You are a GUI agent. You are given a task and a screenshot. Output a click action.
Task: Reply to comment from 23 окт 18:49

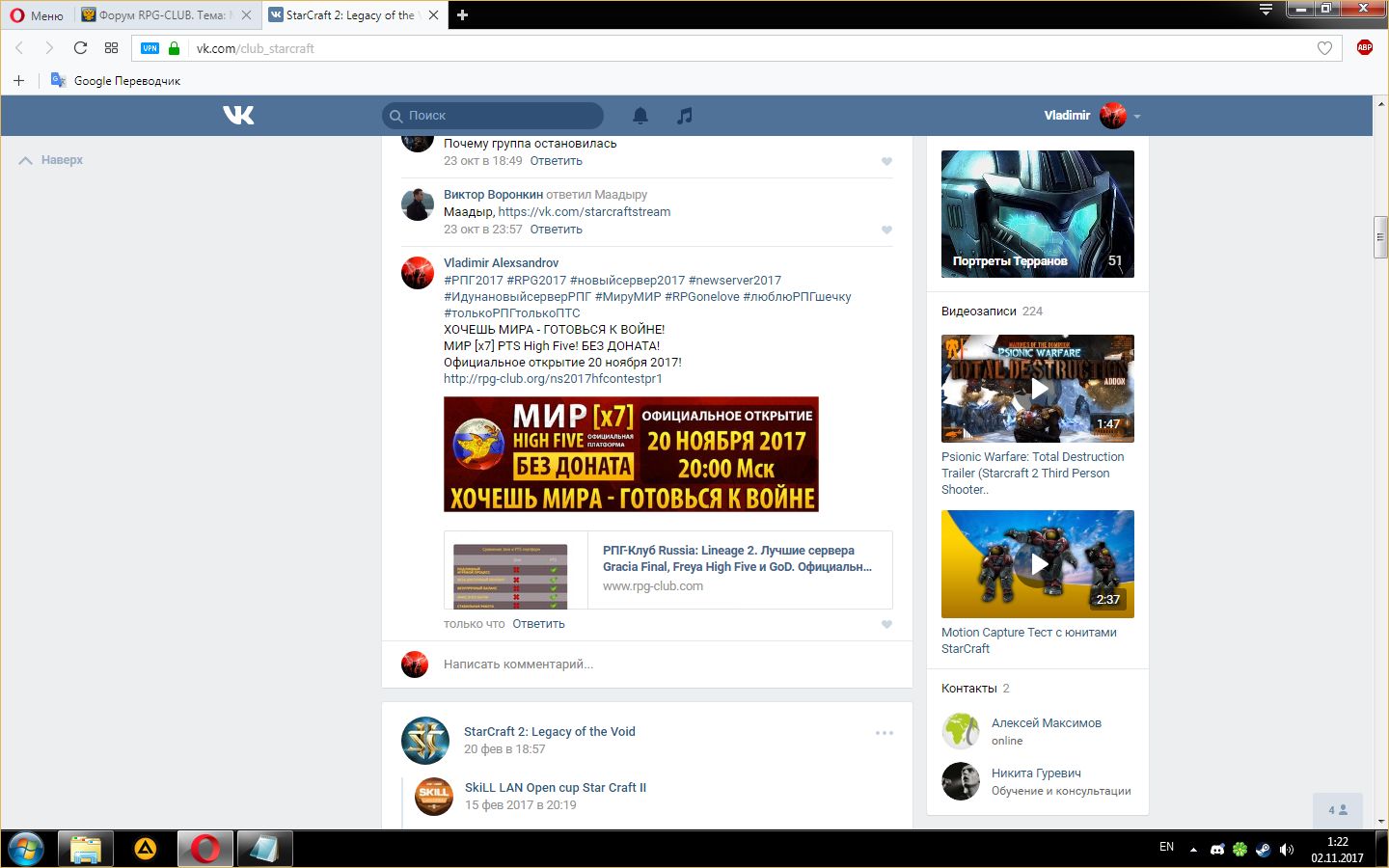pos(556,161)
